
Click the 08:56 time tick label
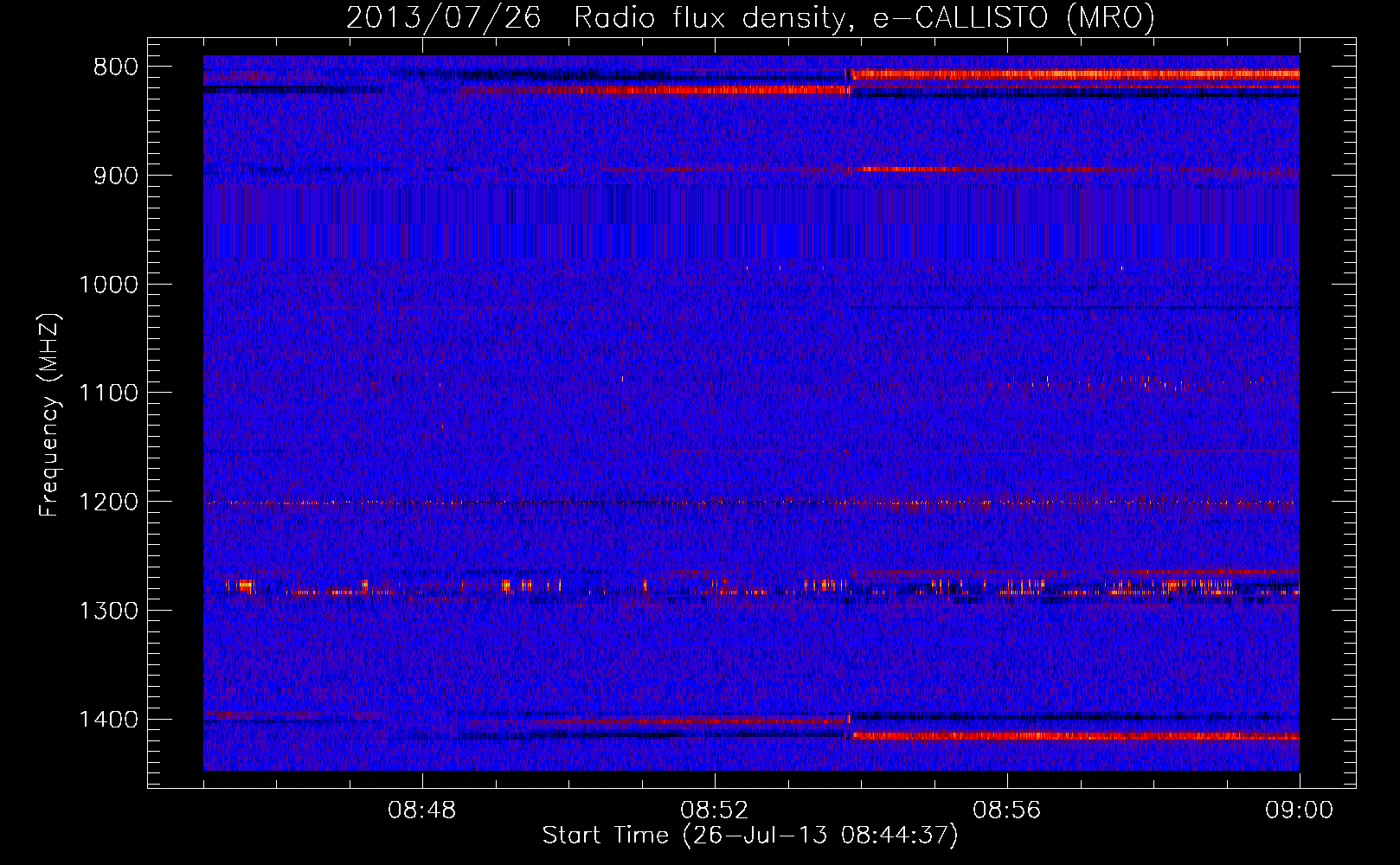[x=1006, y=811]
